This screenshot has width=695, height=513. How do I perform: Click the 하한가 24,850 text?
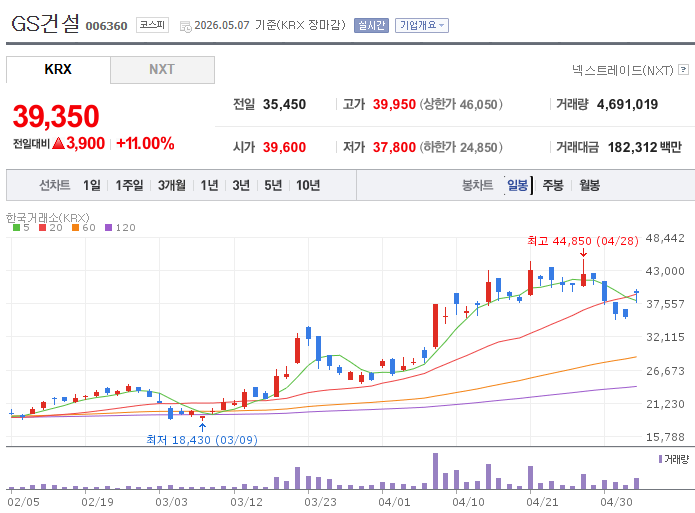pos(461,147)
